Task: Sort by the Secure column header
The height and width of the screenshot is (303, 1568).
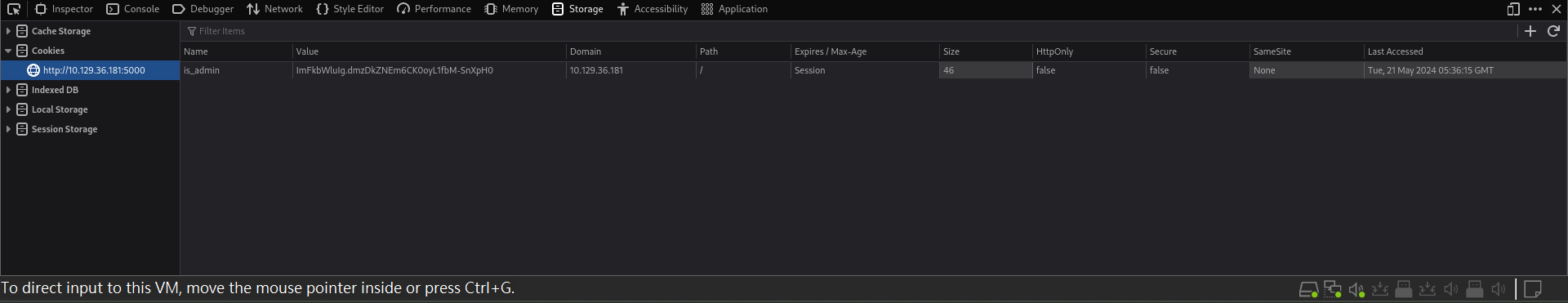Action: 1197,51
